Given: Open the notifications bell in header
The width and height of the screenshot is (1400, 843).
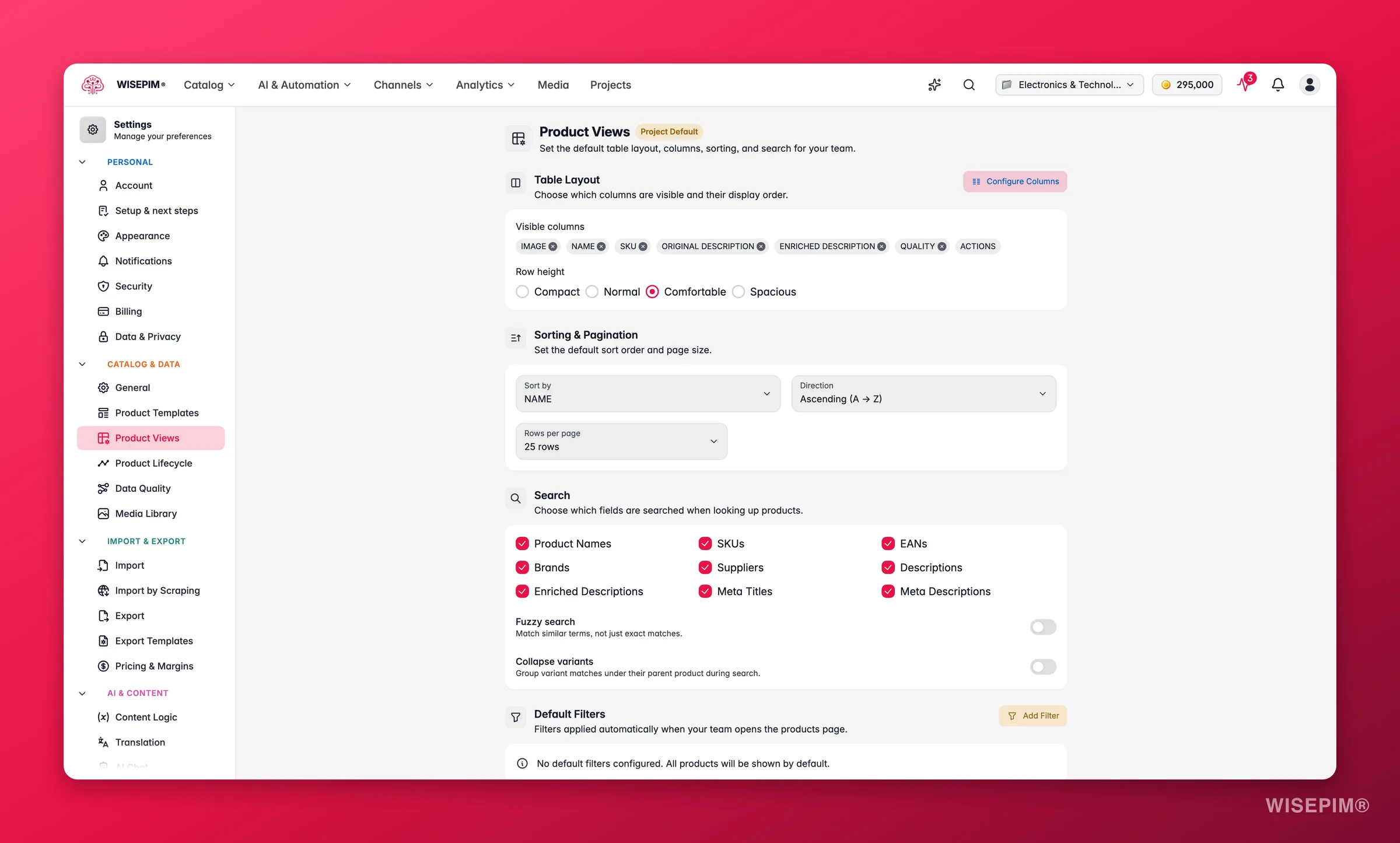Looking at the screenshot, I should (1277, 85).
